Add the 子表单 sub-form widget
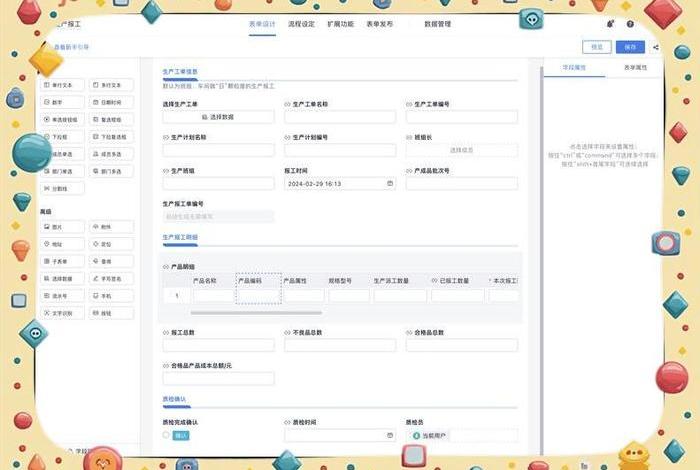The height and width of the screenshot is (470, 700). (x=62, y=261)
